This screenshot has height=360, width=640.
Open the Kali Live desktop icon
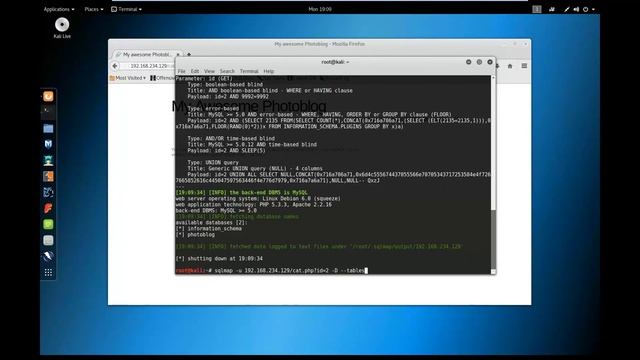(62, 28)
